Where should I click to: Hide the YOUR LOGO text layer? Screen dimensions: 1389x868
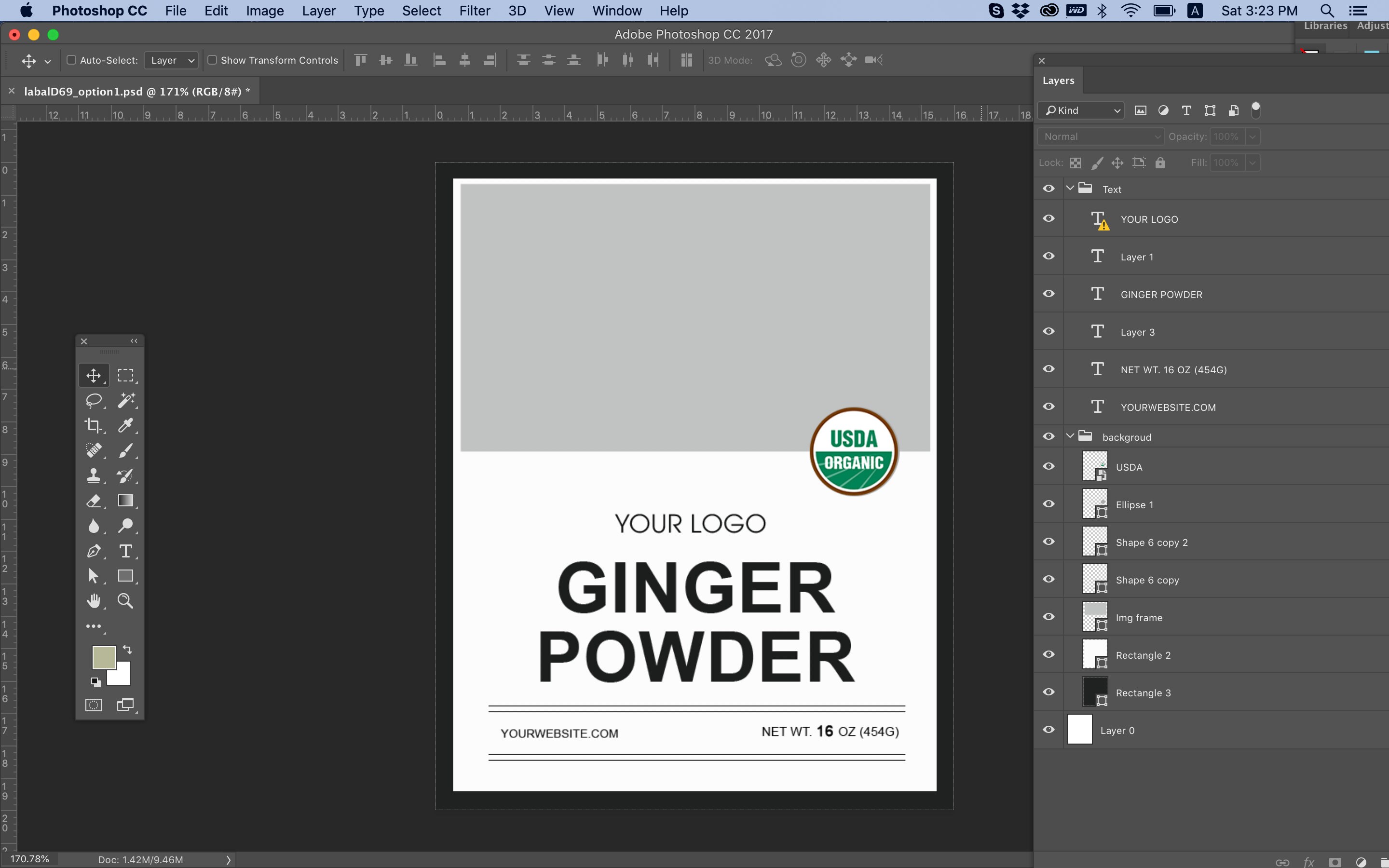(x=1049, y=219)
